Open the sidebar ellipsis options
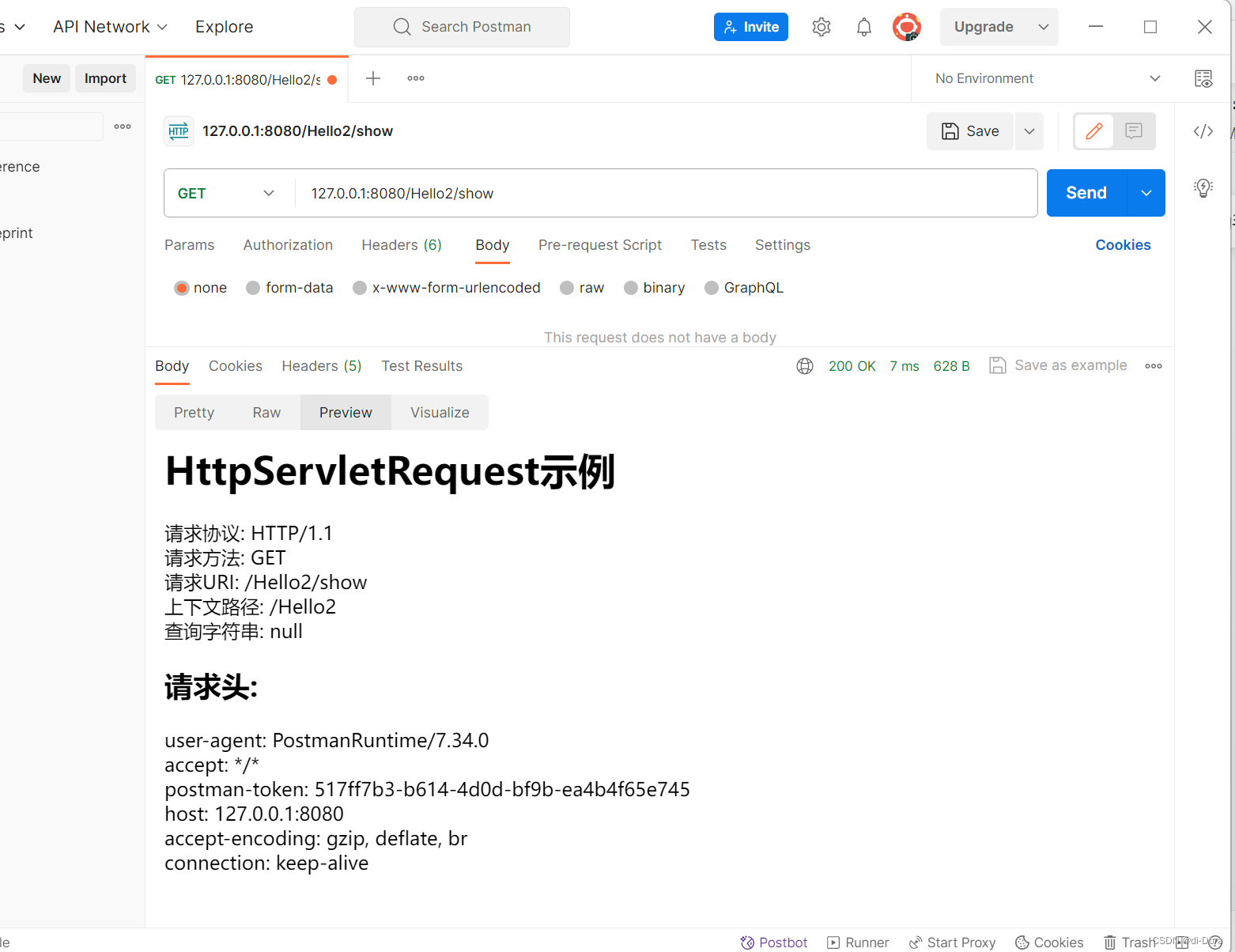 point(123,127)
